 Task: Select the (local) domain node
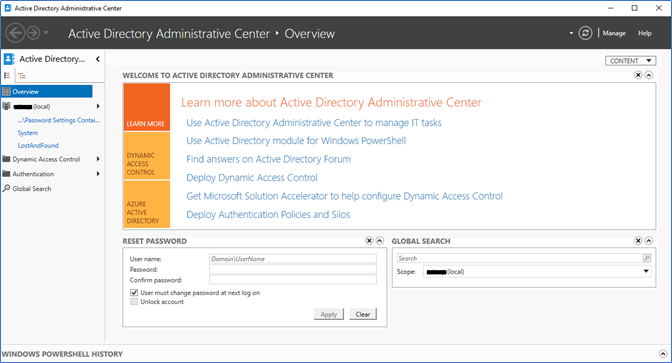(x=31, y=106)
